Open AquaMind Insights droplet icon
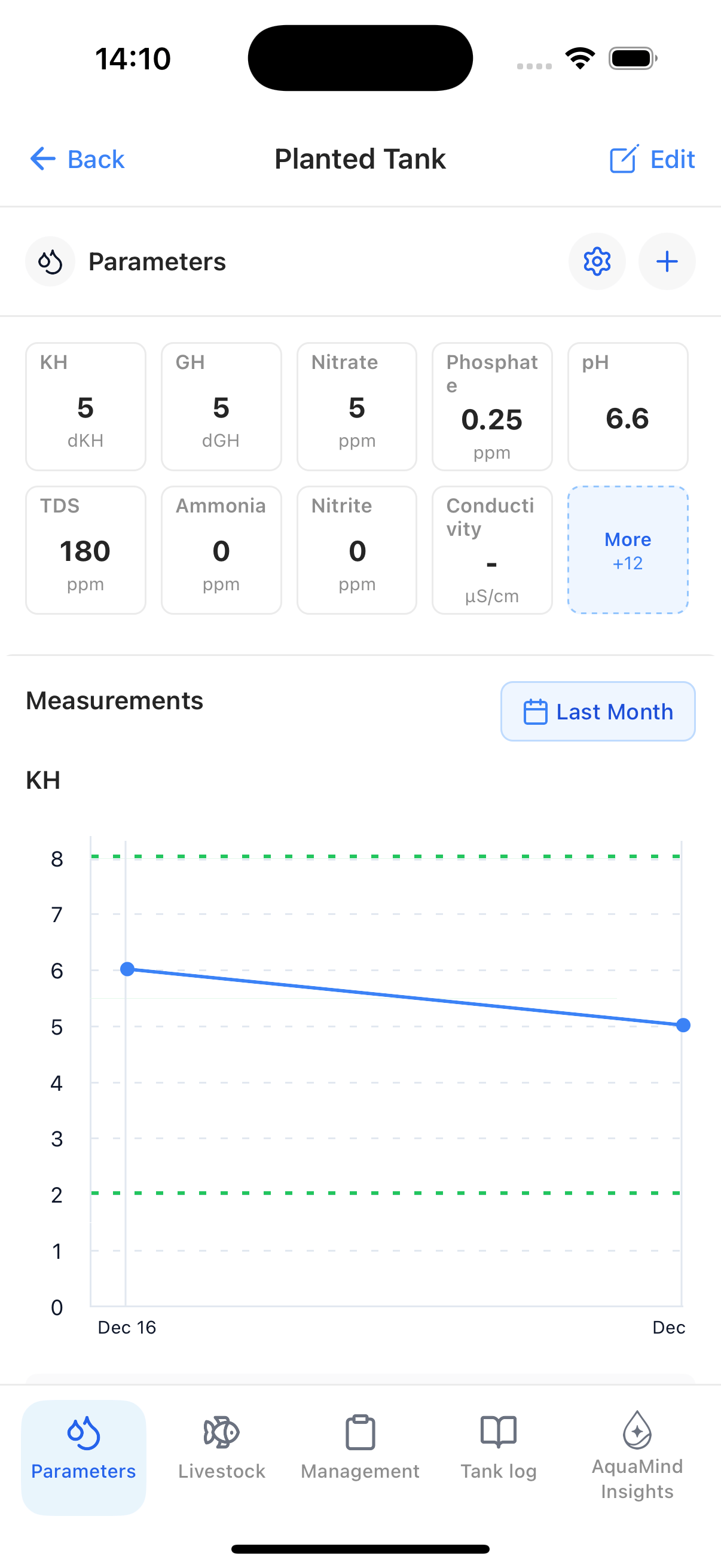Screen dimensions: 721x1568 637,1430
